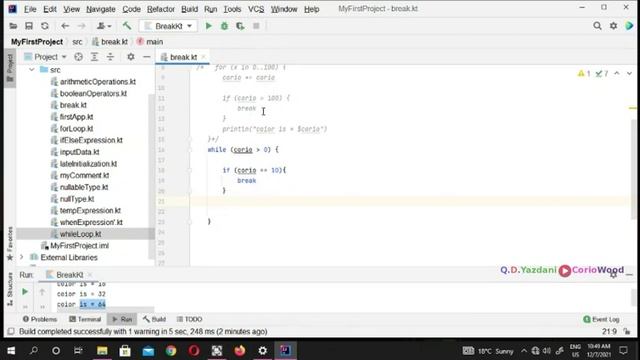640x360 pixels.
Task: Open ifElseExpression.kt file
Action: (91, 140)
